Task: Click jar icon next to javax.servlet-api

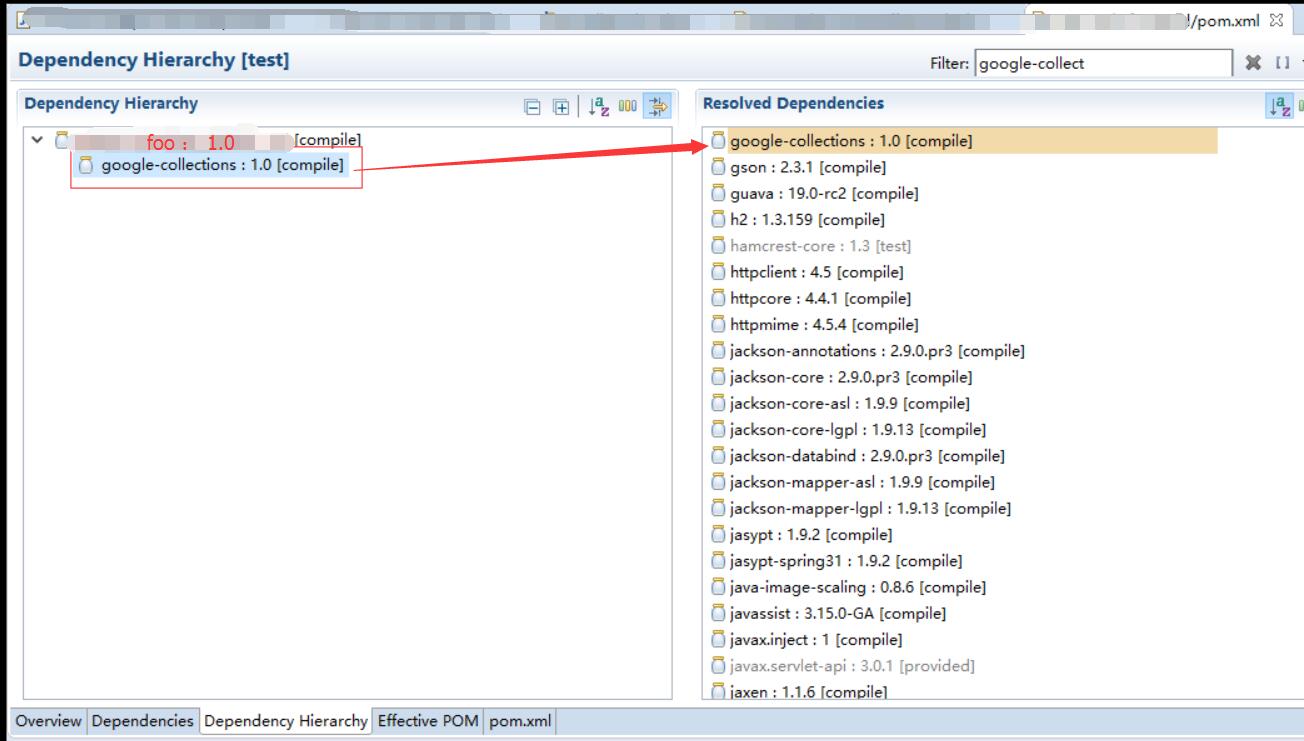Action: (718, 666)
